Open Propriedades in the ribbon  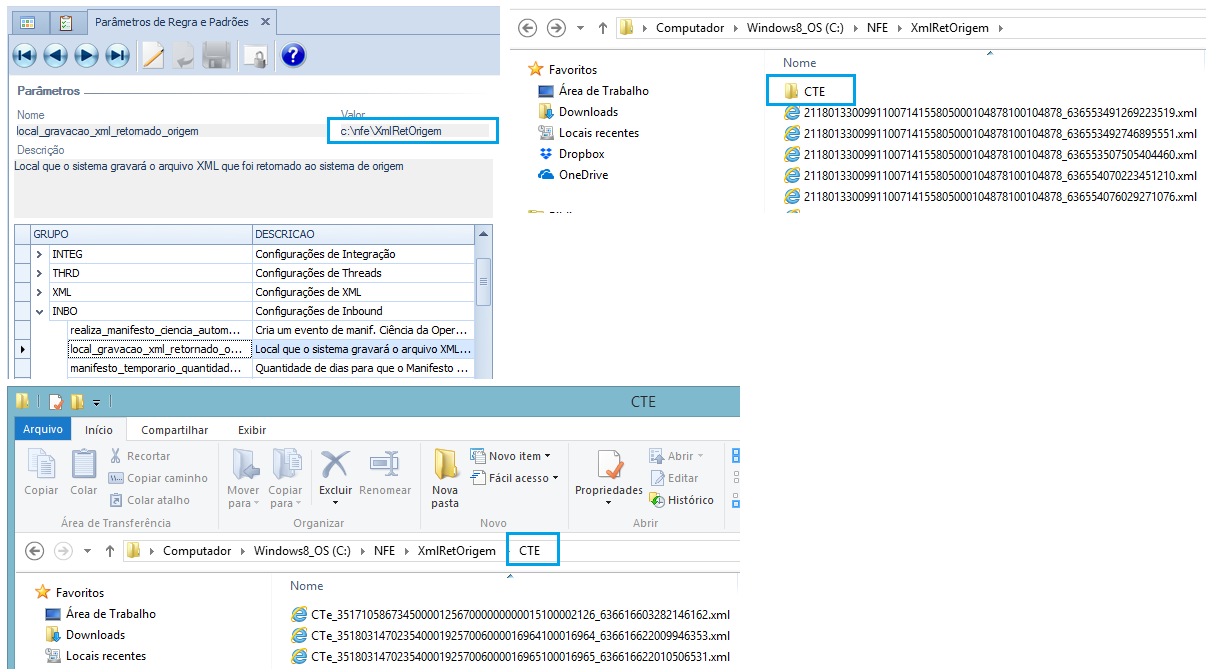tap(609, 478)
